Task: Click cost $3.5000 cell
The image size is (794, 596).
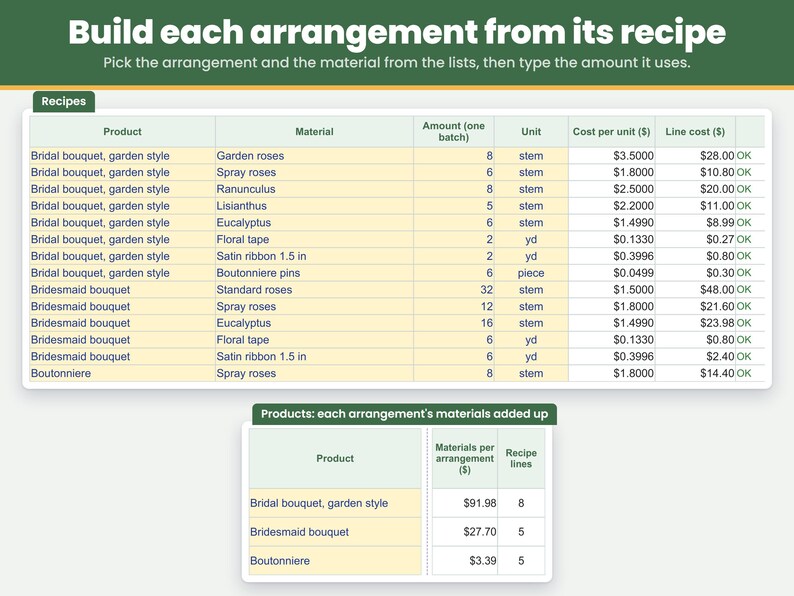Action: tap(612, 156)
